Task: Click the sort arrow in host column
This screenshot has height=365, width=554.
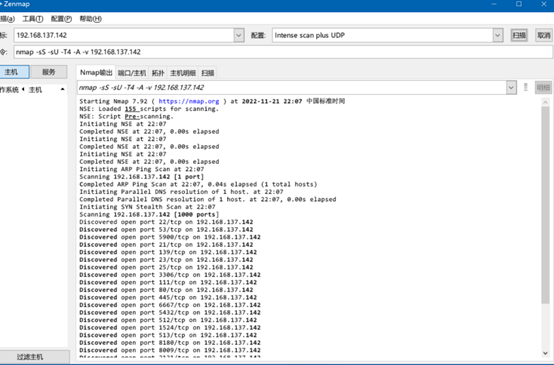Action: (63, 89)
